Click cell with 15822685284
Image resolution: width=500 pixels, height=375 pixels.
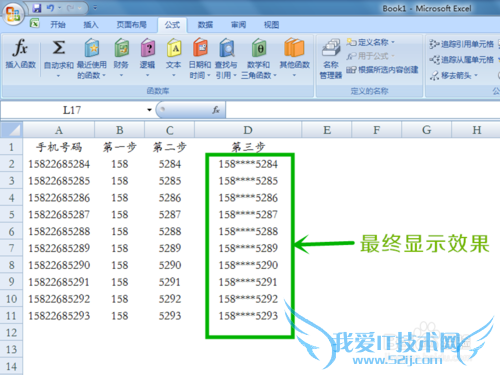(x=59, y=164)
